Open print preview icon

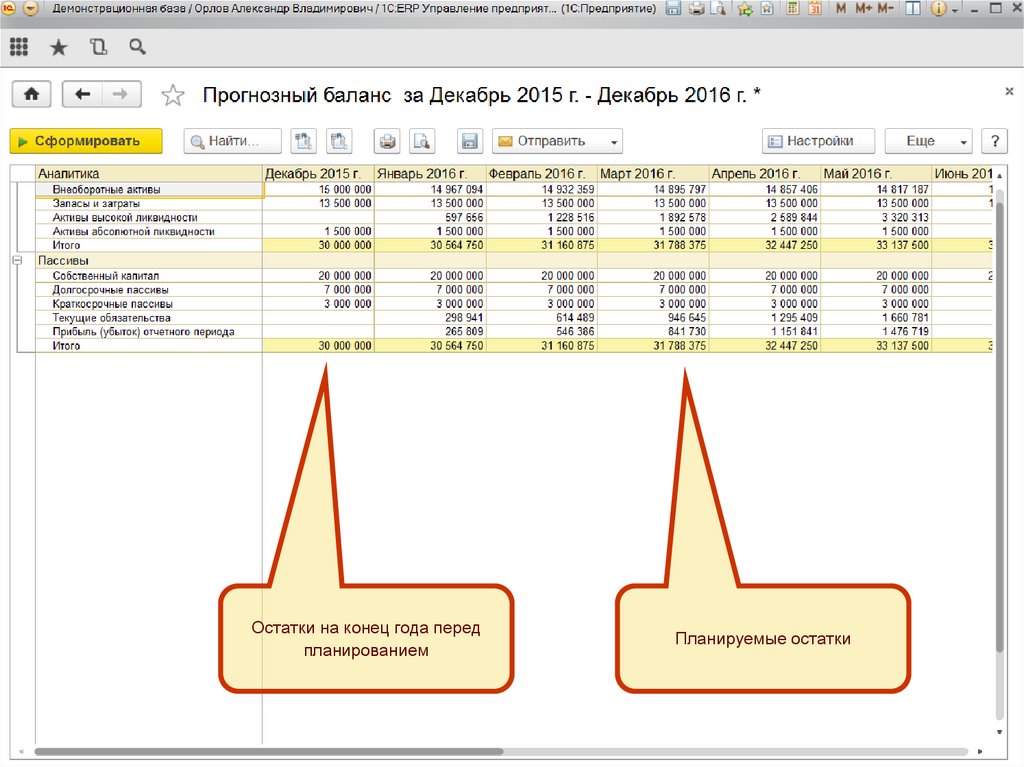coord(422,141)
